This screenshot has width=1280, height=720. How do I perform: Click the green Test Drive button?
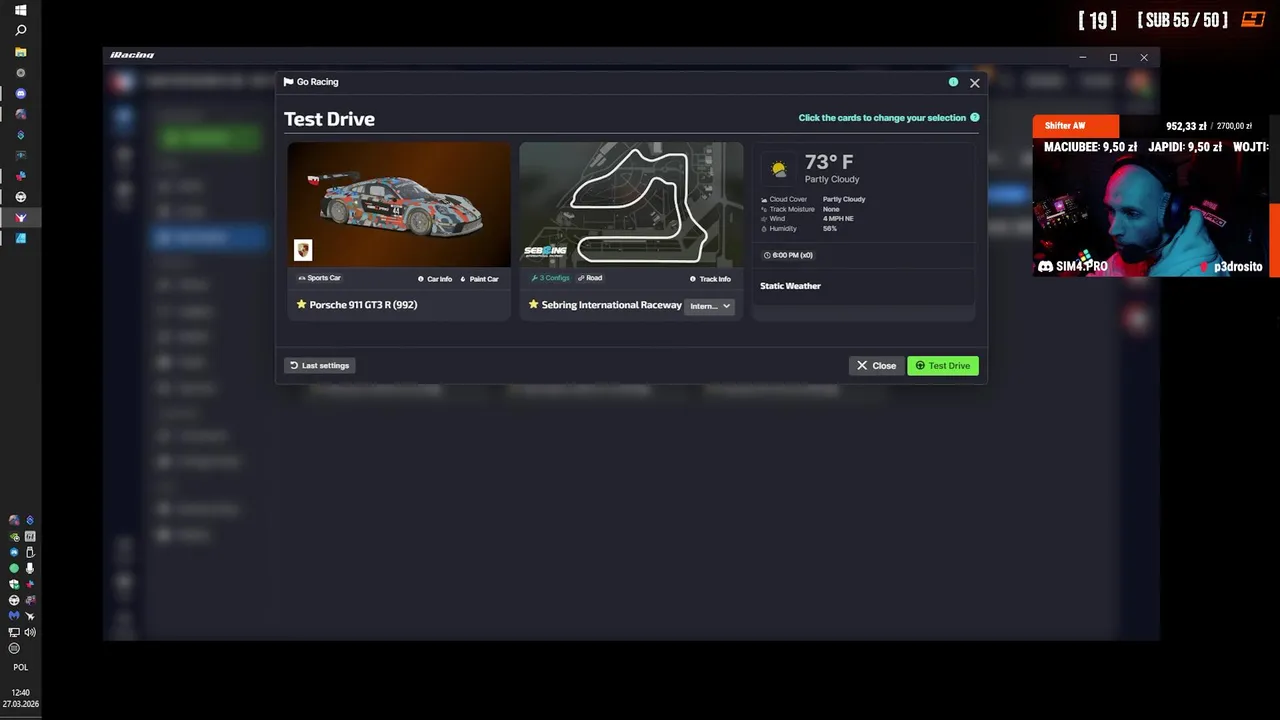(x=943, y=365)
